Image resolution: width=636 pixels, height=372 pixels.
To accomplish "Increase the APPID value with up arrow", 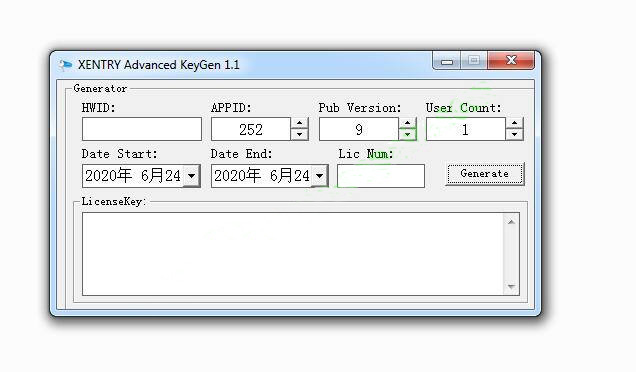I will 299,123.
